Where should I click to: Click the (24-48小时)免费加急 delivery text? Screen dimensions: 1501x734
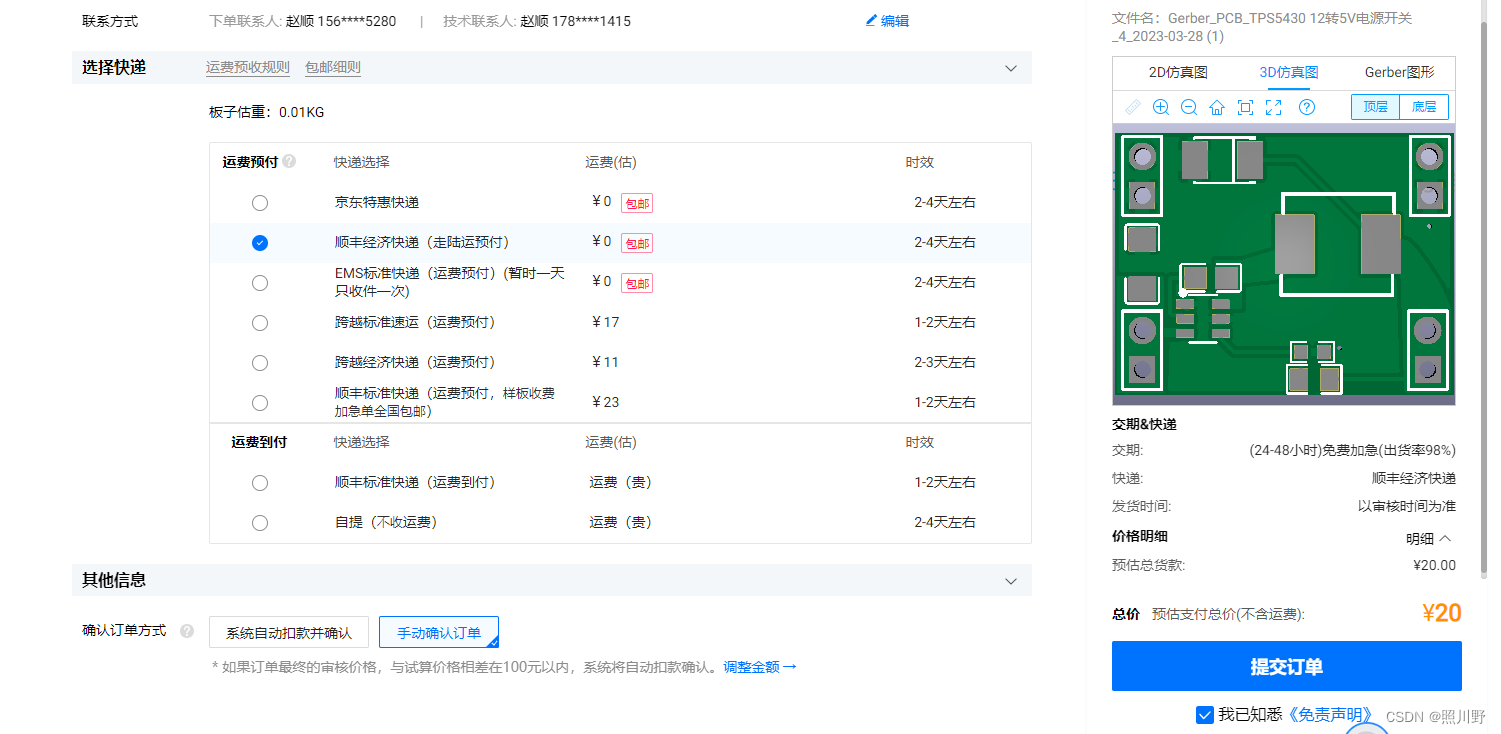(x=1353, y=450)
